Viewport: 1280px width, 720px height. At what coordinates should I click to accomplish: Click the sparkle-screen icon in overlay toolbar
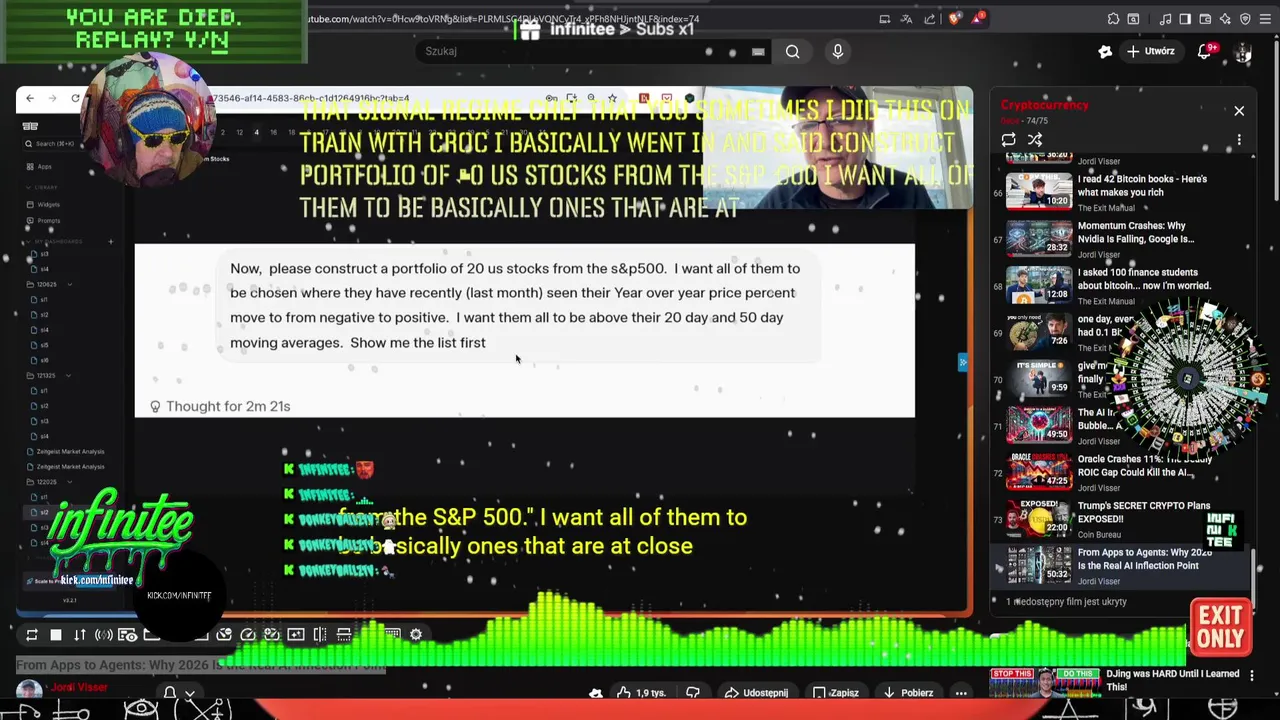point(296,635)
